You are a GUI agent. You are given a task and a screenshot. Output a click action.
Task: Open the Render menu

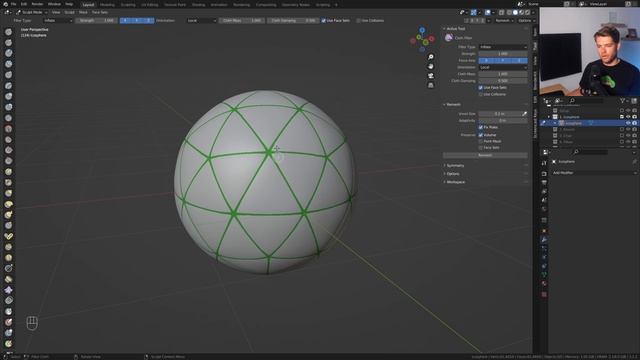(x=37, y=4)
